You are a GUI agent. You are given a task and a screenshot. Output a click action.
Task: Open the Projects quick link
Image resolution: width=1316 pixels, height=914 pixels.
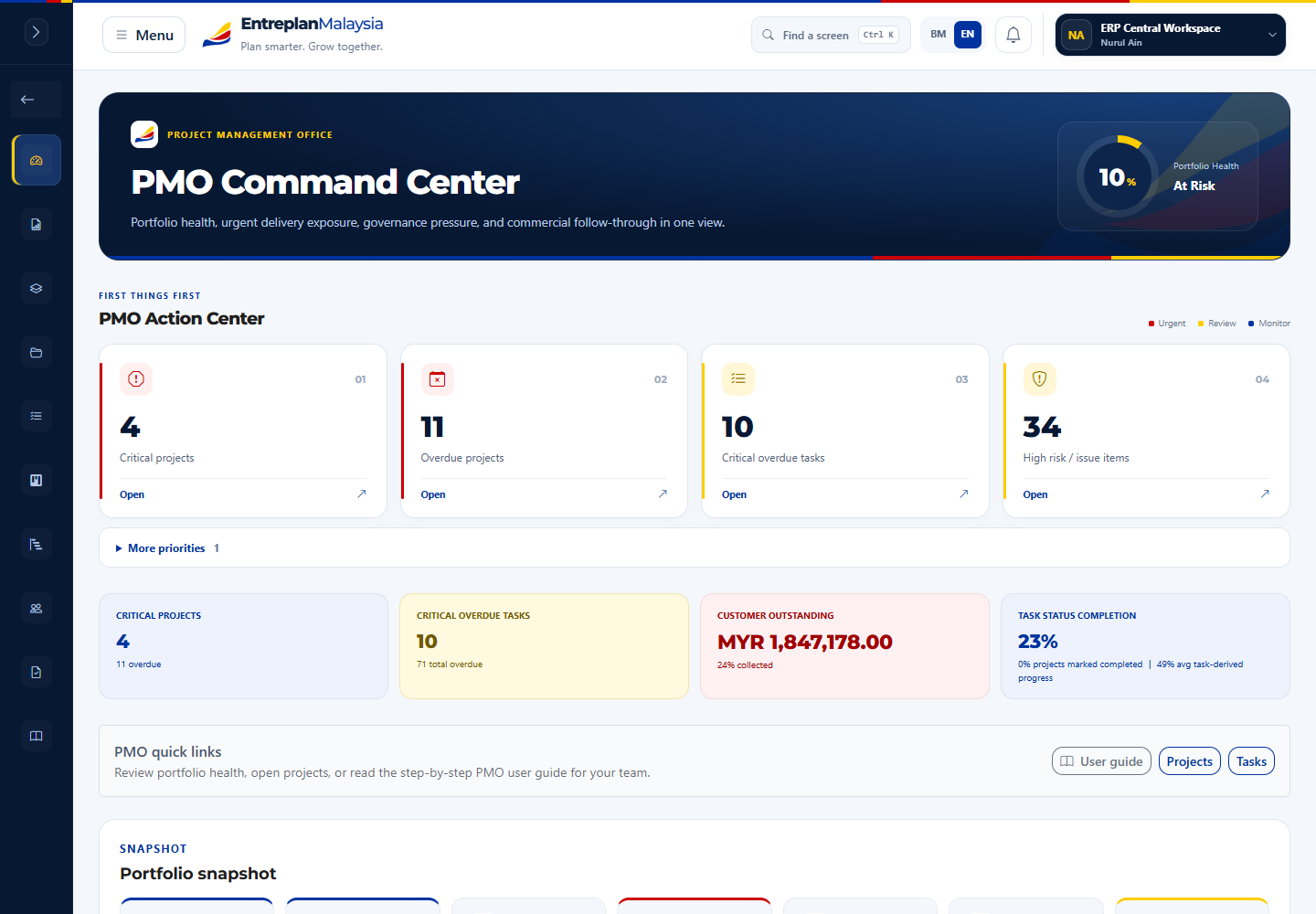[1190, 761]
